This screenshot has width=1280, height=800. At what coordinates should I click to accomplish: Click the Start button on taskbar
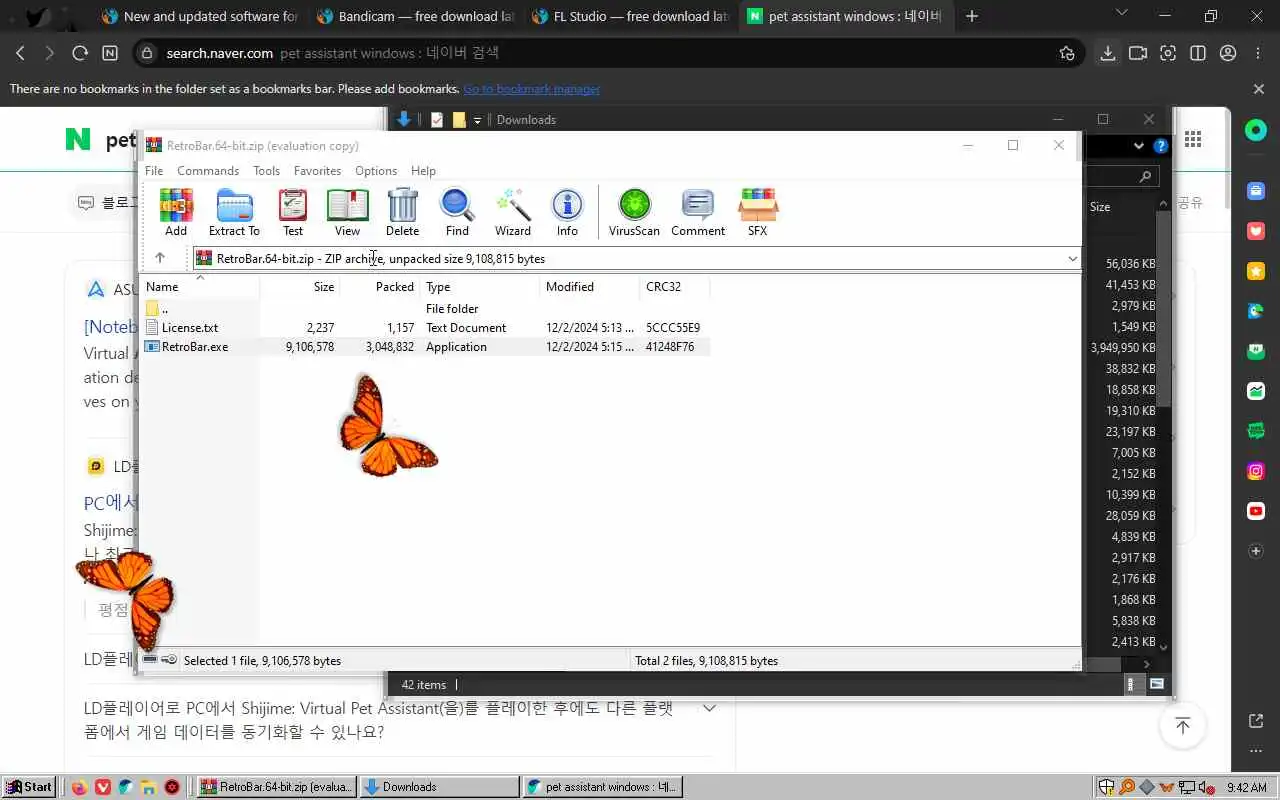click(x=29, y=787)
